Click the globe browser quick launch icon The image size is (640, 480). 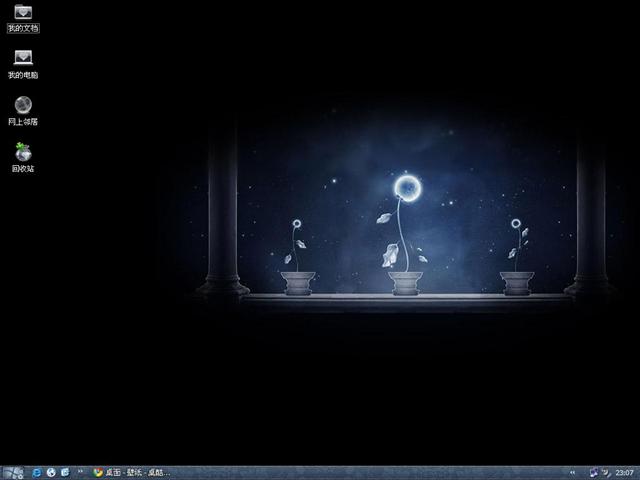[51, 473]
